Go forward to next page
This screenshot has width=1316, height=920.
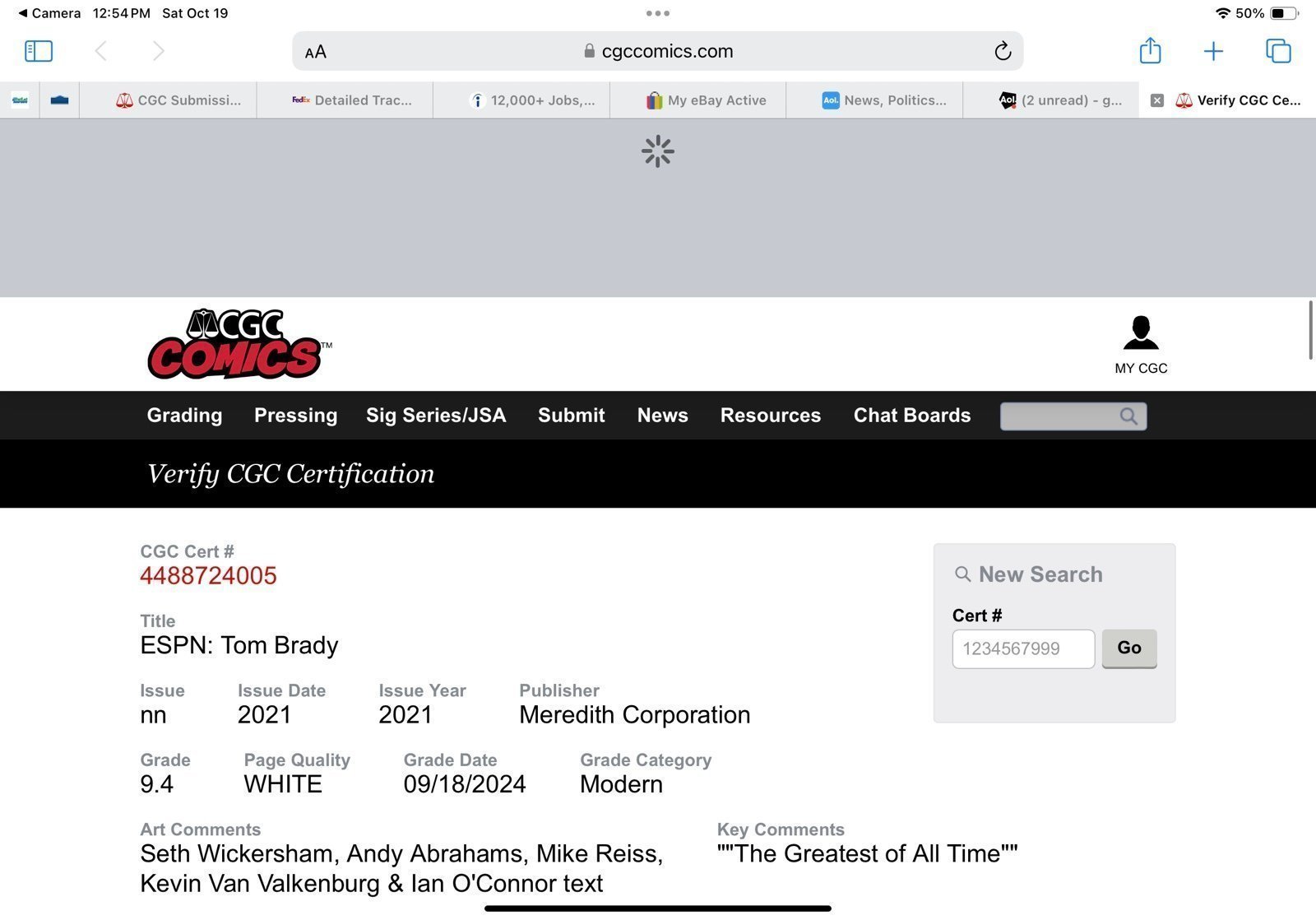tap(159, 51)
